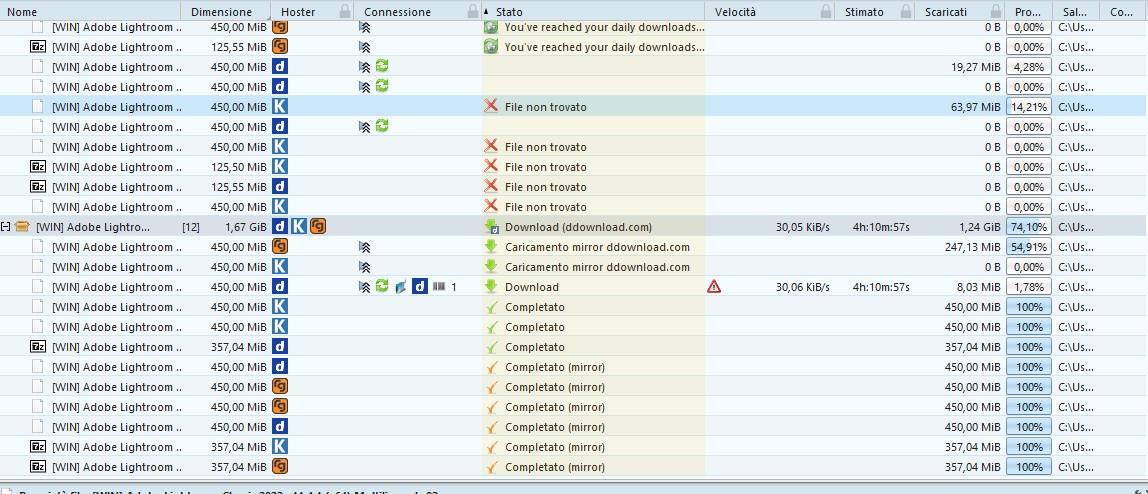Viewport: 1148px width, 494px height.
Task: Click the barcode chunks icon next to 1
Action: pos(439,287)
